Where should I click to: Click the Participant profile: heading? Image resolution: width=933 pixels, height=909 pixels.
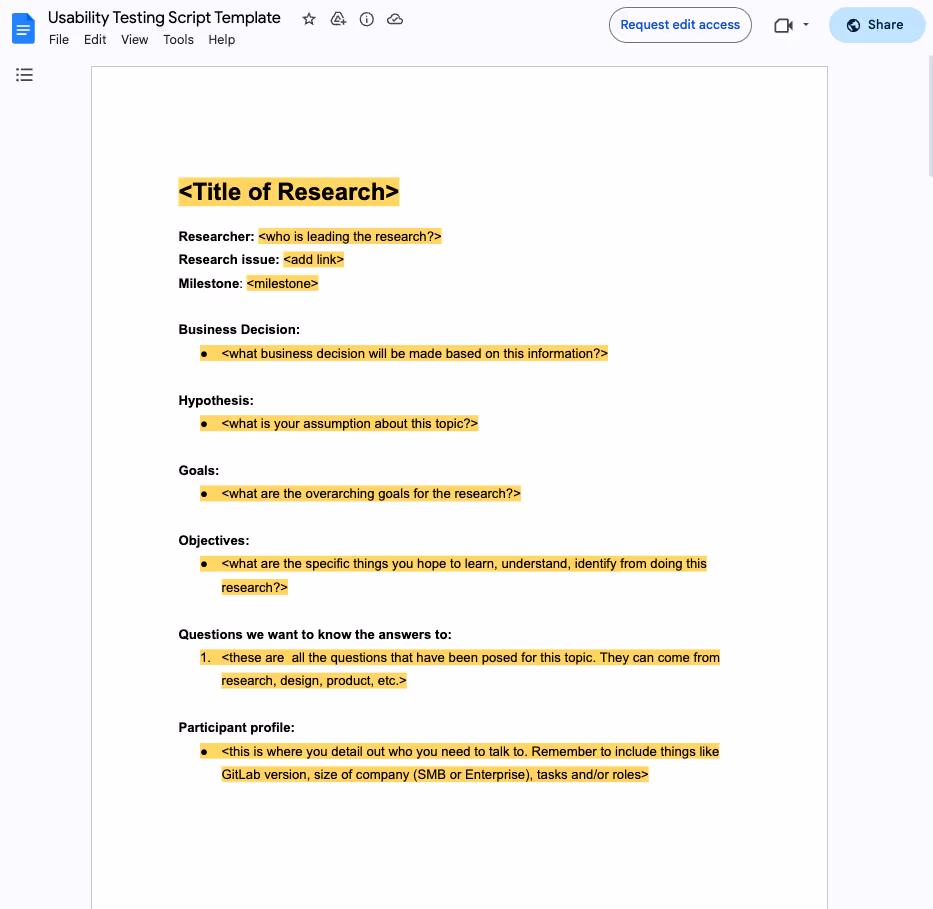point(237,728)
